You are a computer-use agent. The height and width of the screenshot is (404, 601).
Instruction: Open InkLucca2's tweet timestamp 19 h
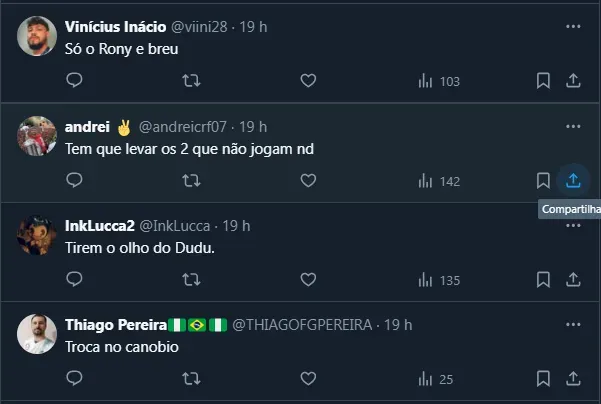point(236,226)
